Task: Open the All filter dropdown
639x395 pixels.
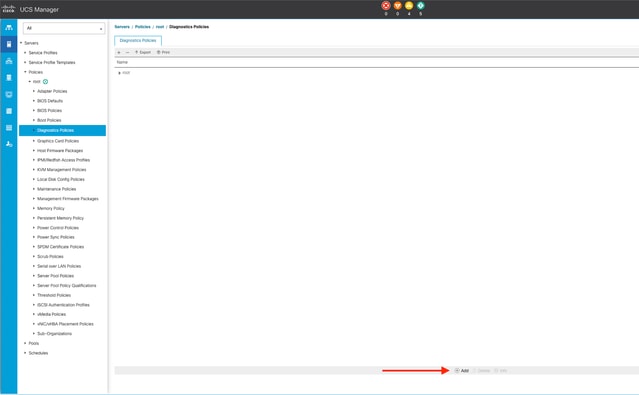Action: [64, 28]
